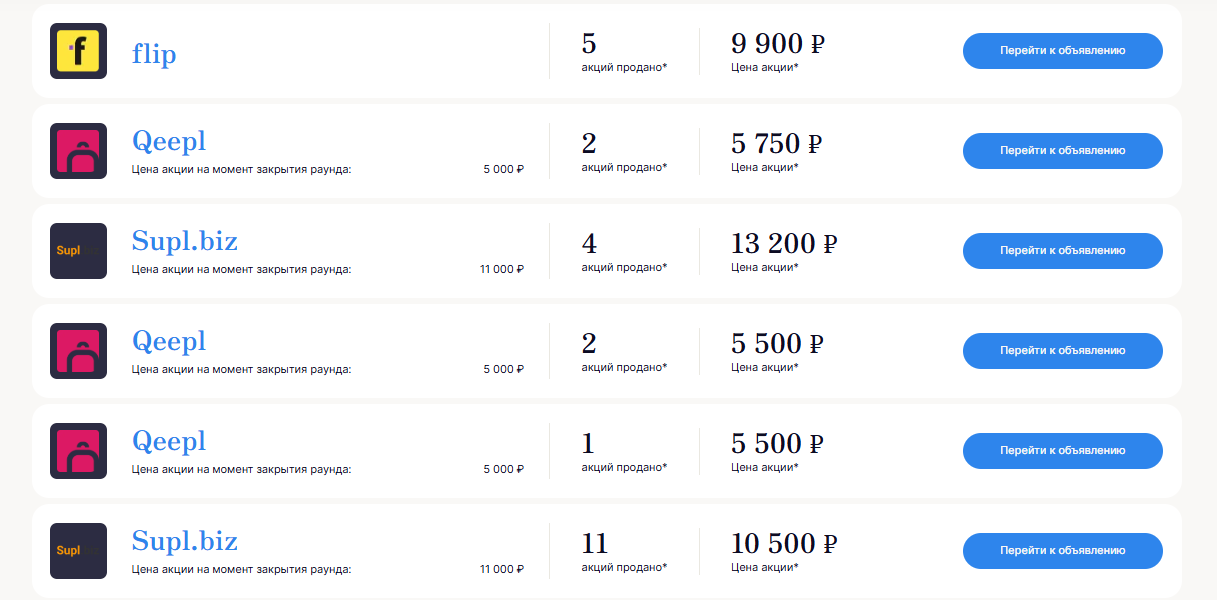Viewport: 1217px width, 600px height.
Task: Go to the Supl.biz 13 200 ₽ listing button
Action: pos(1063,251)
